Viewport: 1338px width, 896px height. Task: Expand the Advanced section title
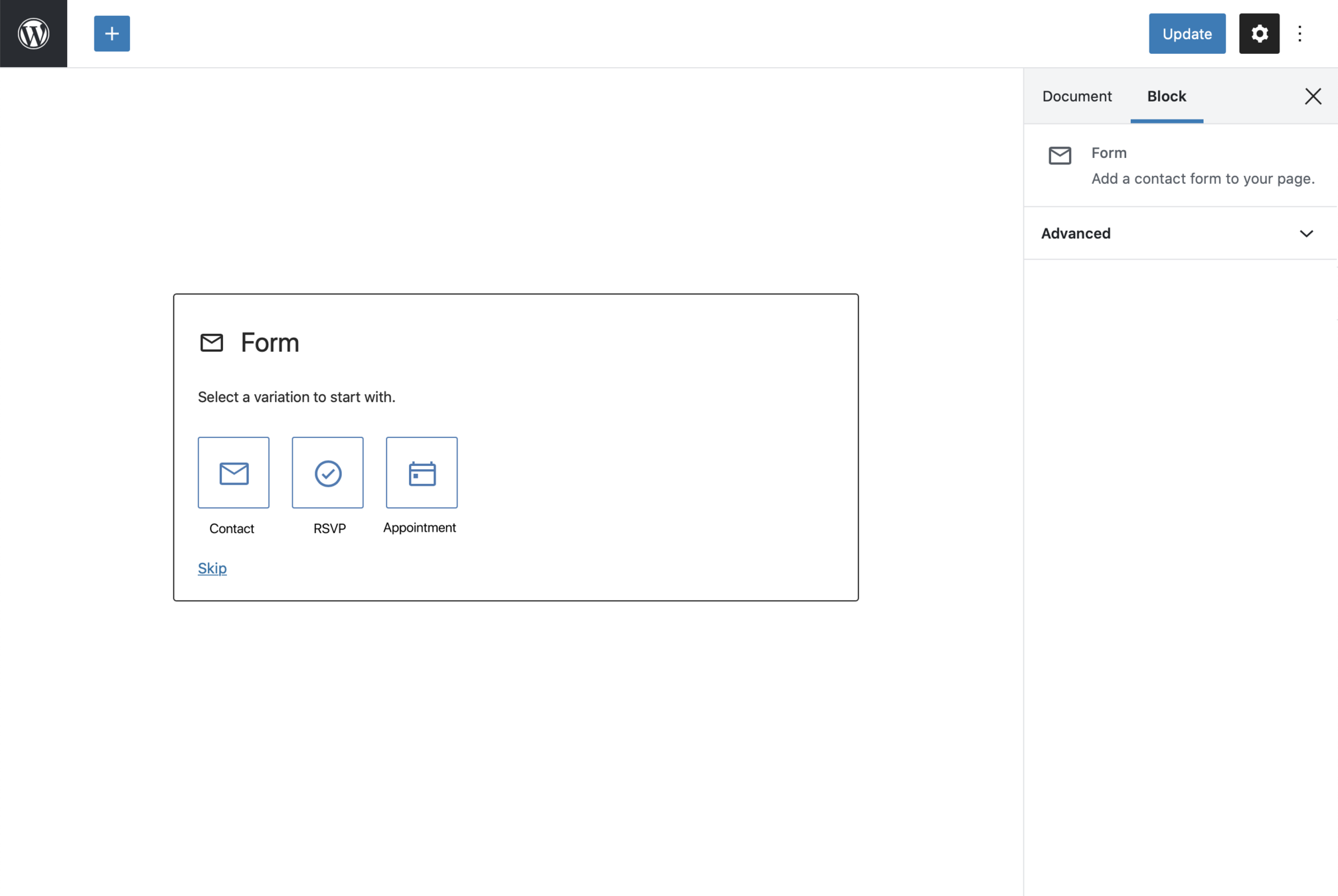(1076, 234)
